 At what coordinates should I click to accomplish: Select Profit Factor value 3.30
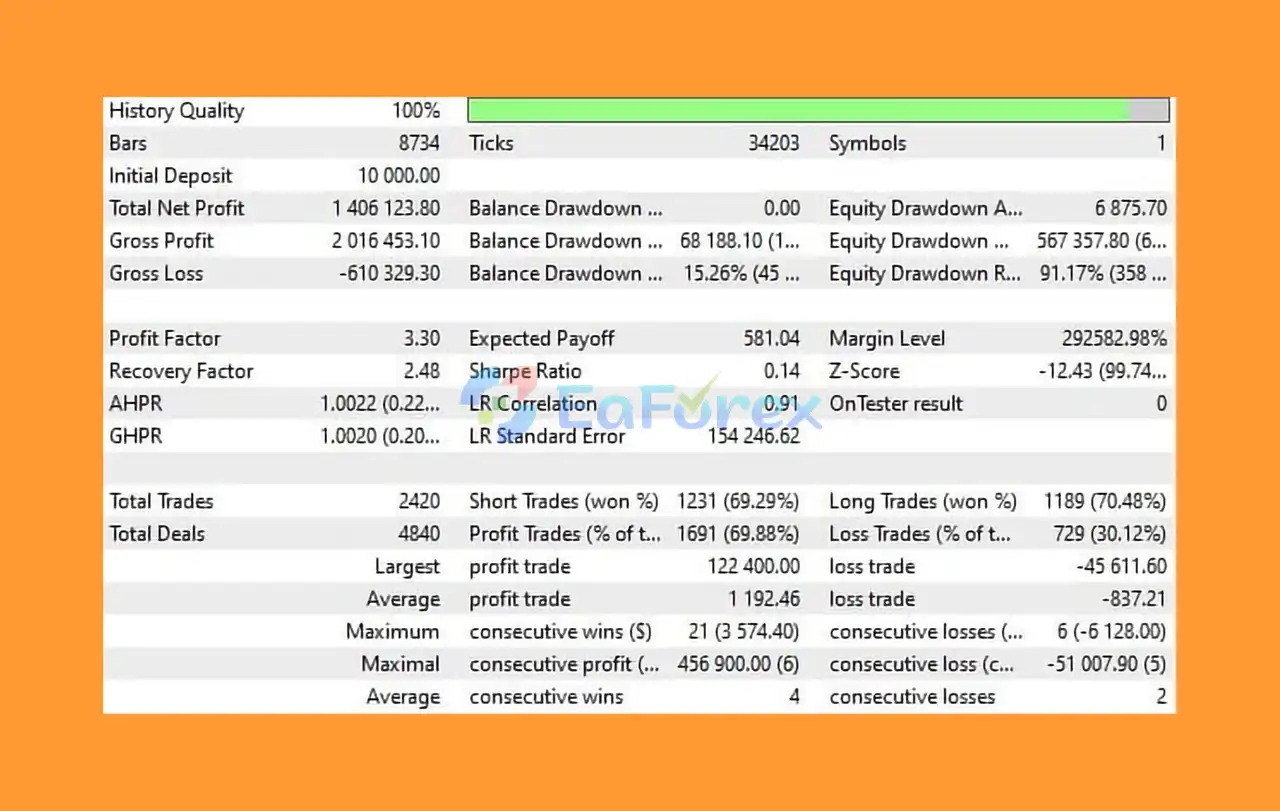422,338
